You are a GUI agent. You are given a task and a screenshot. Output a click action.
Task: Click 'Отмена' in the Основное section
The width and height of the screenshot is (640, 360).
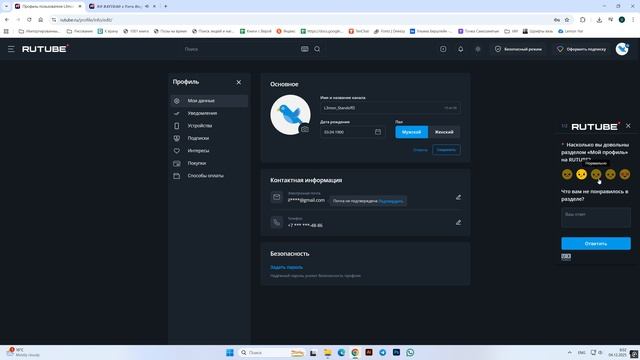pos(420,150)
